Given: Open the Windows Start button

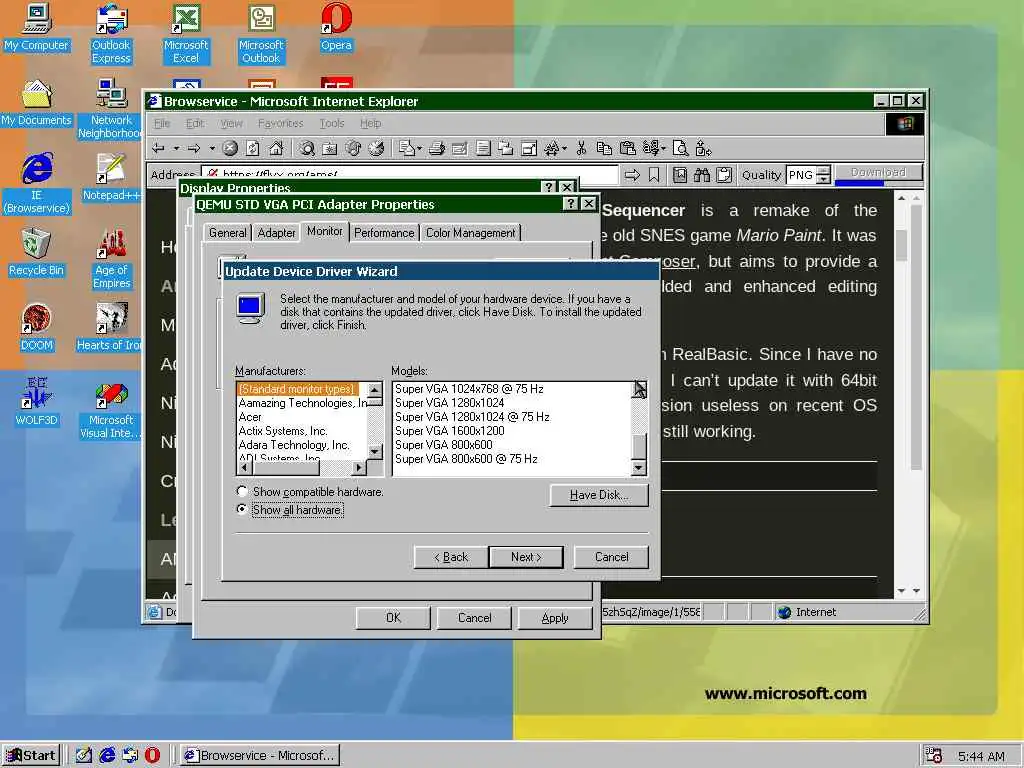Looking at the screenshot, I should 31,755.
